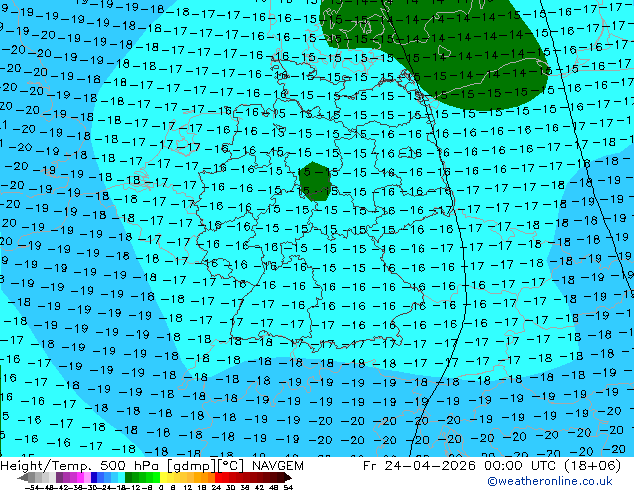Select the bright red swatch above legend value 24
Viewport: 634px width, 490px height.
[x=218, y=477]
